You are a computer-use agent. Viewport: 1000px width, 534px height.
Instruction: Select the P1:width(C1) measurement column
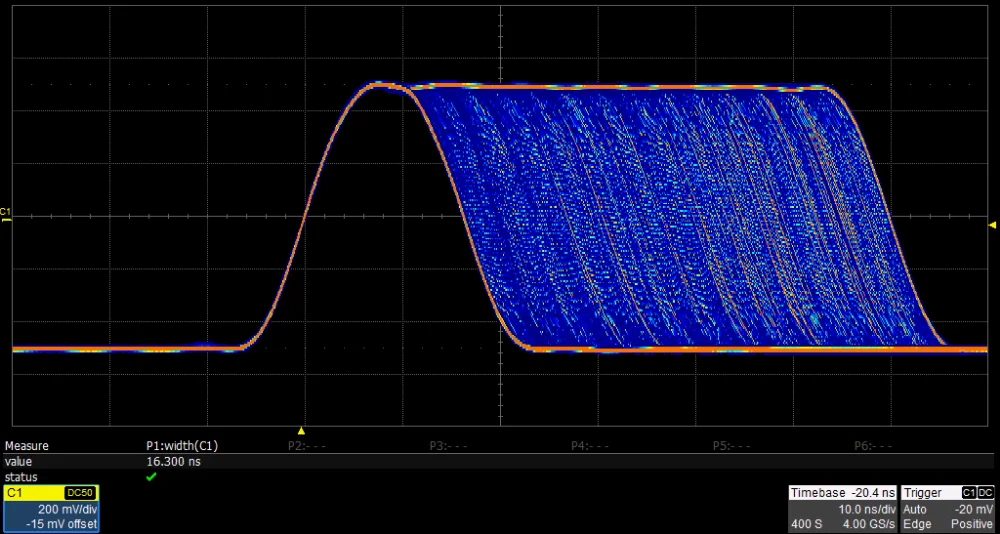tap(182, 446)
